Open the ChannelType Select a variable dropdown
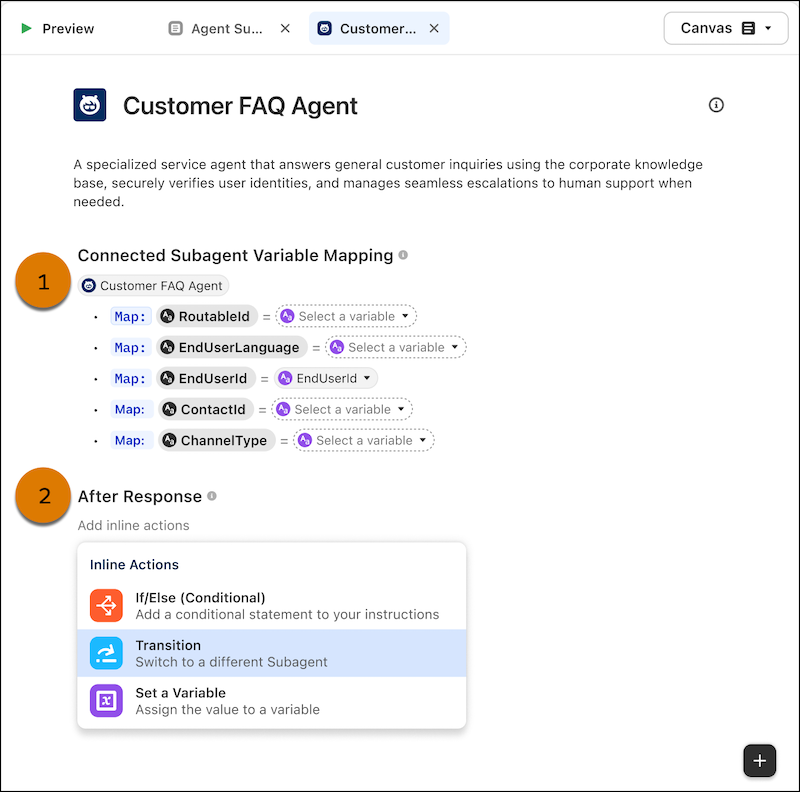The image size is (800, 792). (364, 440)
